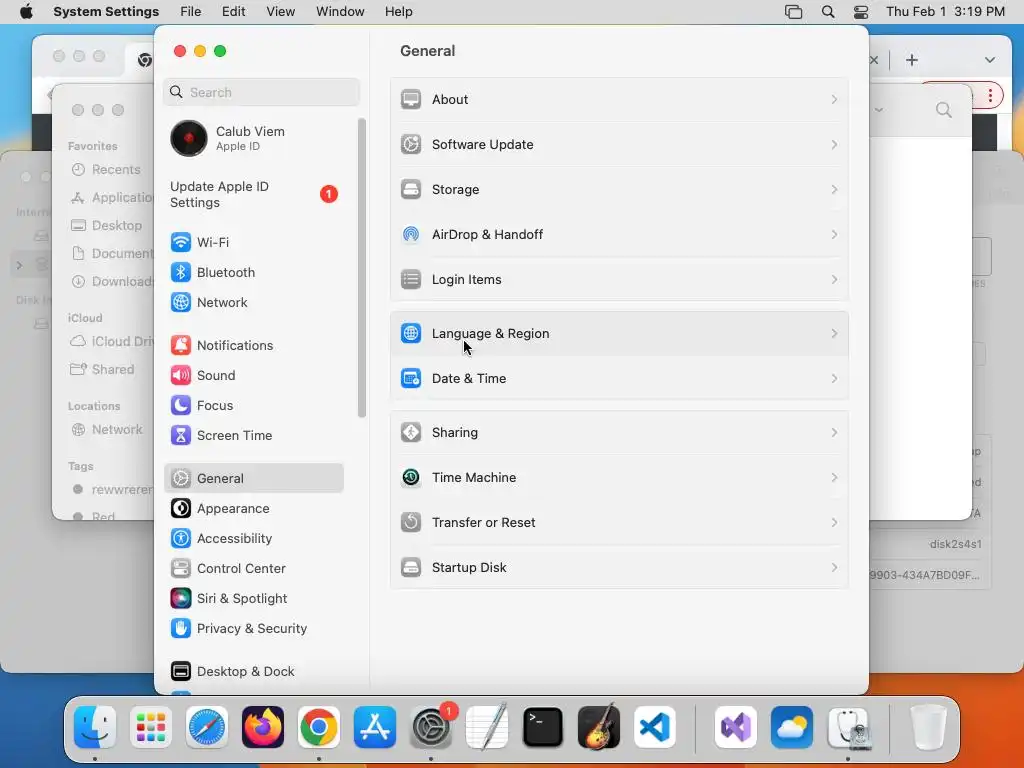Open Calub Viem Apple ID account
This screenshot has height=768, width=1024.
click(x=255, y=138)
